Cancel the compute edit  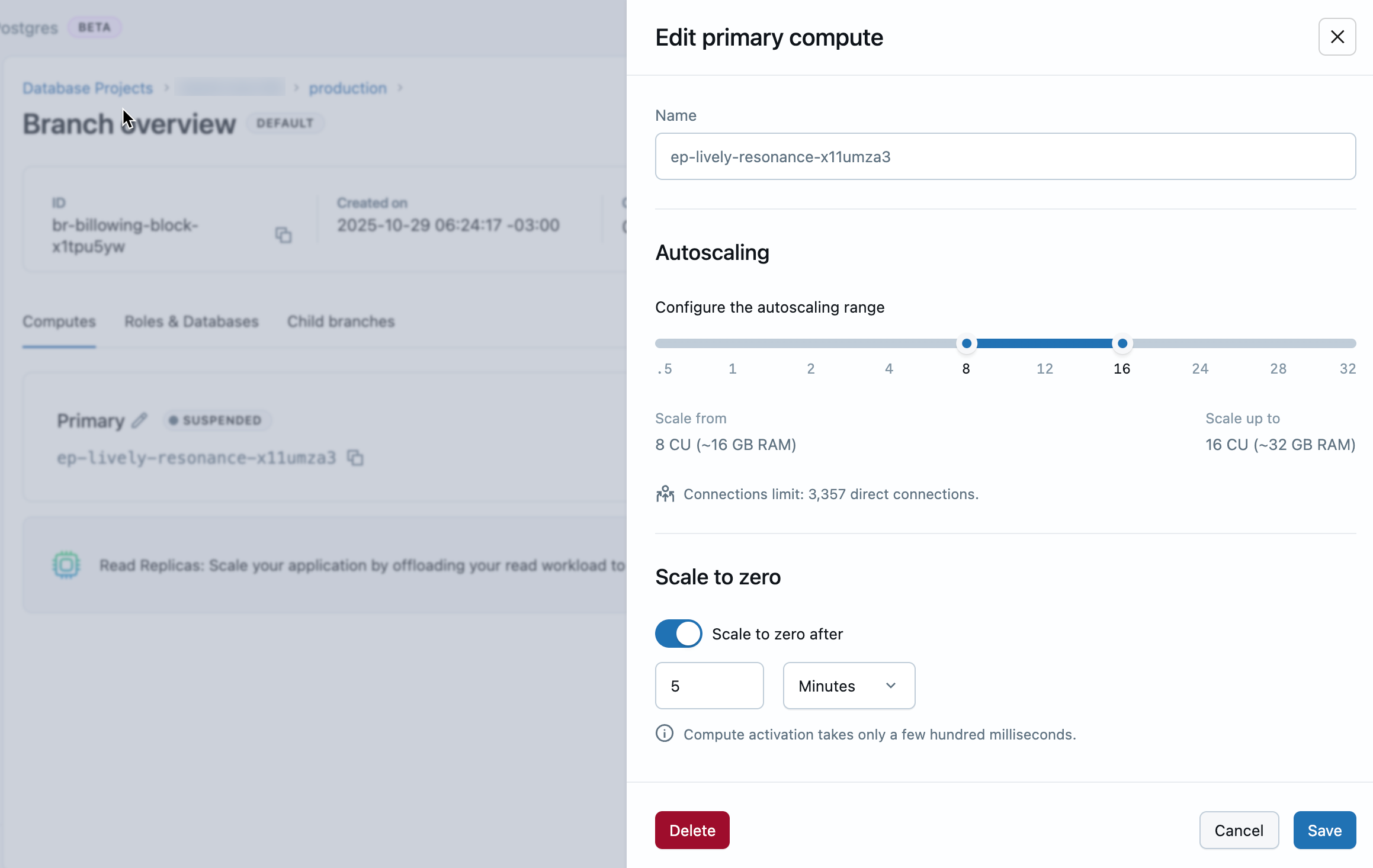click(1239, 830)
